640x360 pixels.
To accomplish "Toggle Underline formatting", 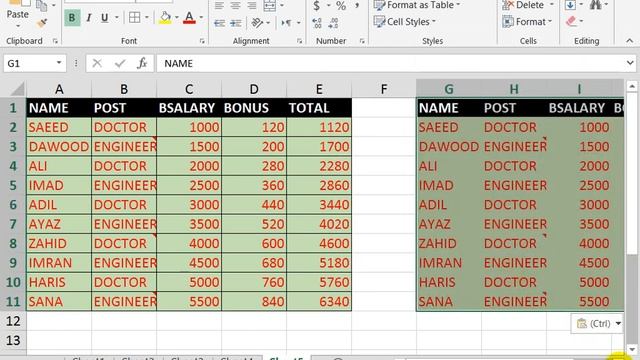I will pos(104,18).
